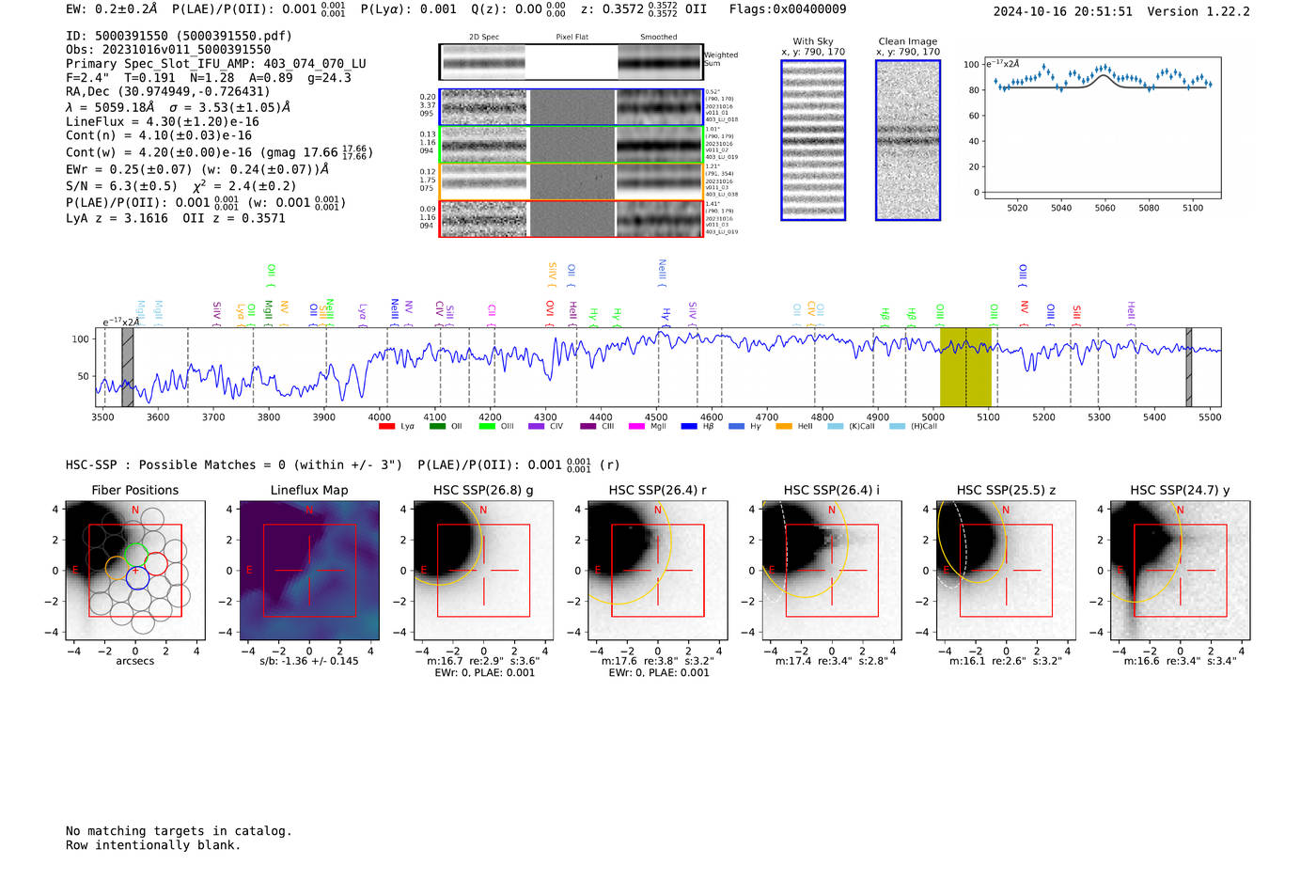The image size is (1316, 896).
Task: Select the (K)CaII legend swatch
Action: tap(836, 427)
